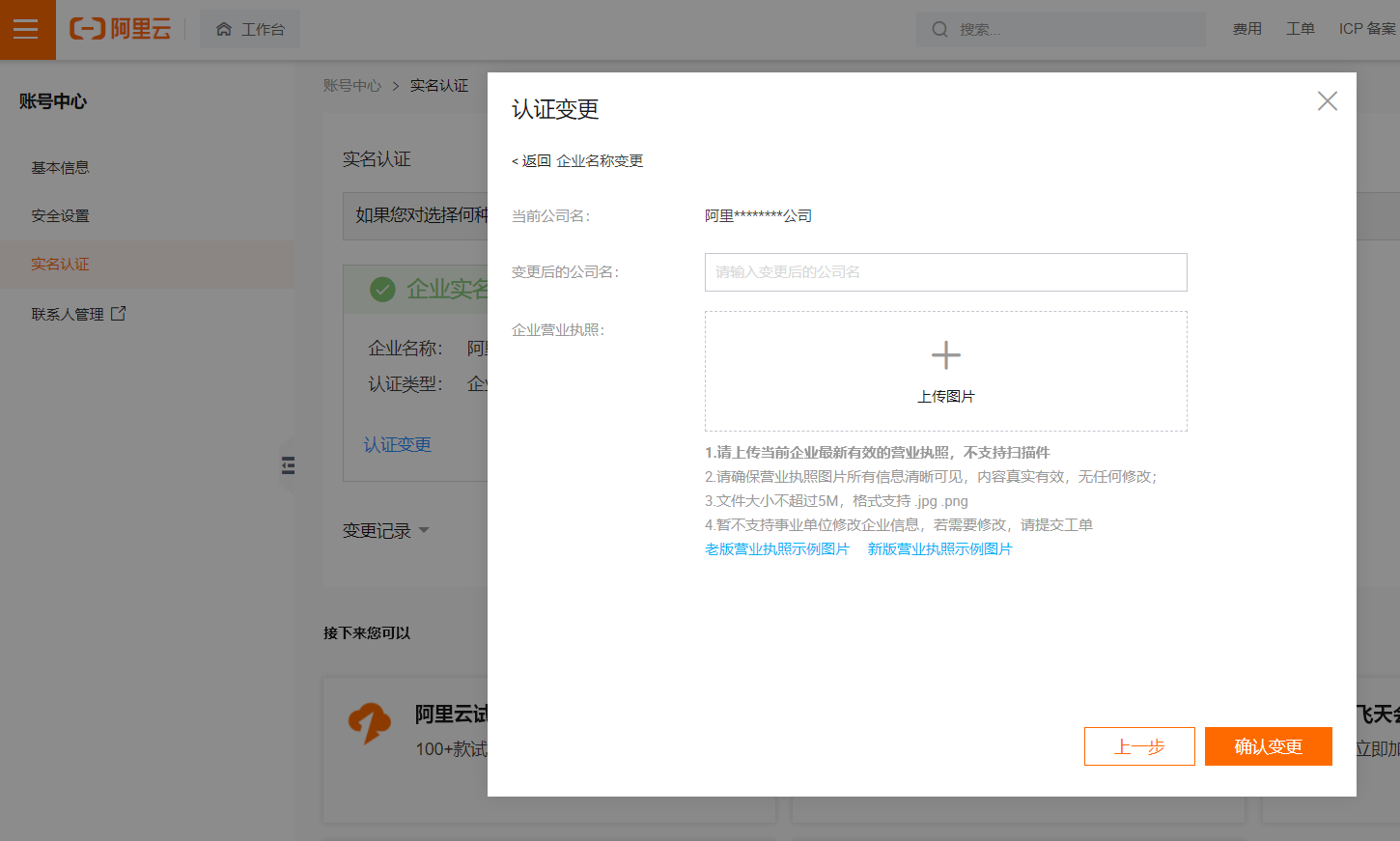Open the ICP 备案 menu

tap(1367, 29)
